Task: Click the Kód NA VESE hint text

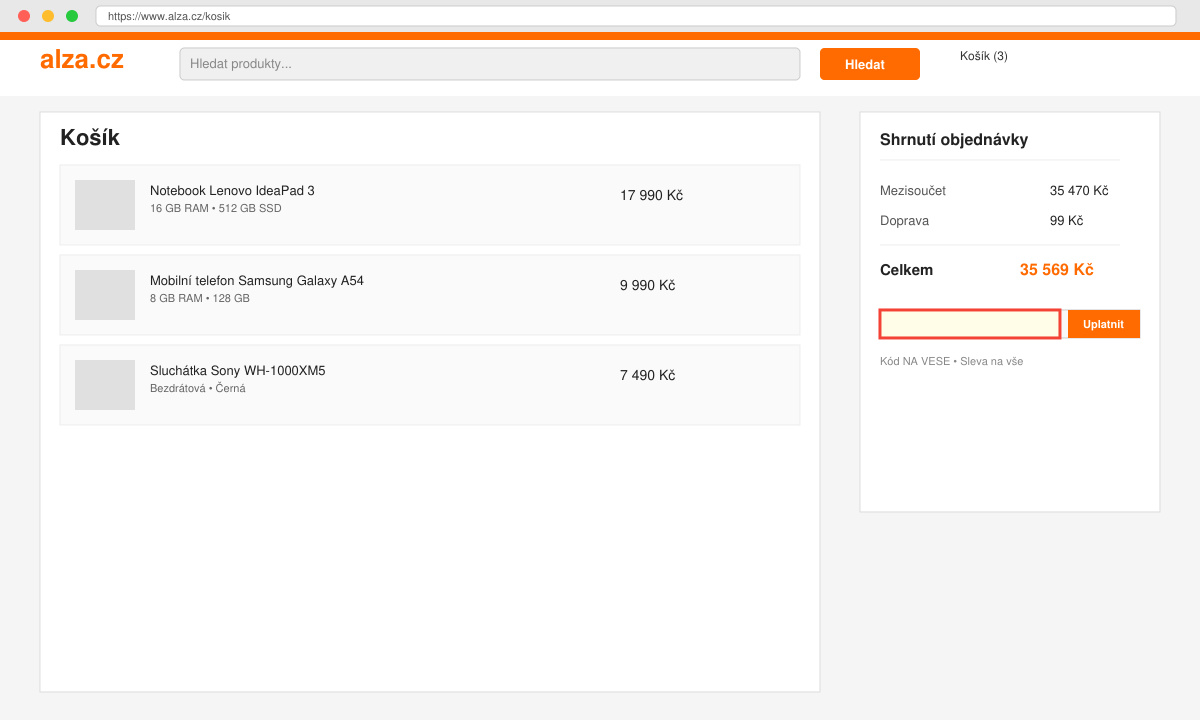Action: point(951,361)
